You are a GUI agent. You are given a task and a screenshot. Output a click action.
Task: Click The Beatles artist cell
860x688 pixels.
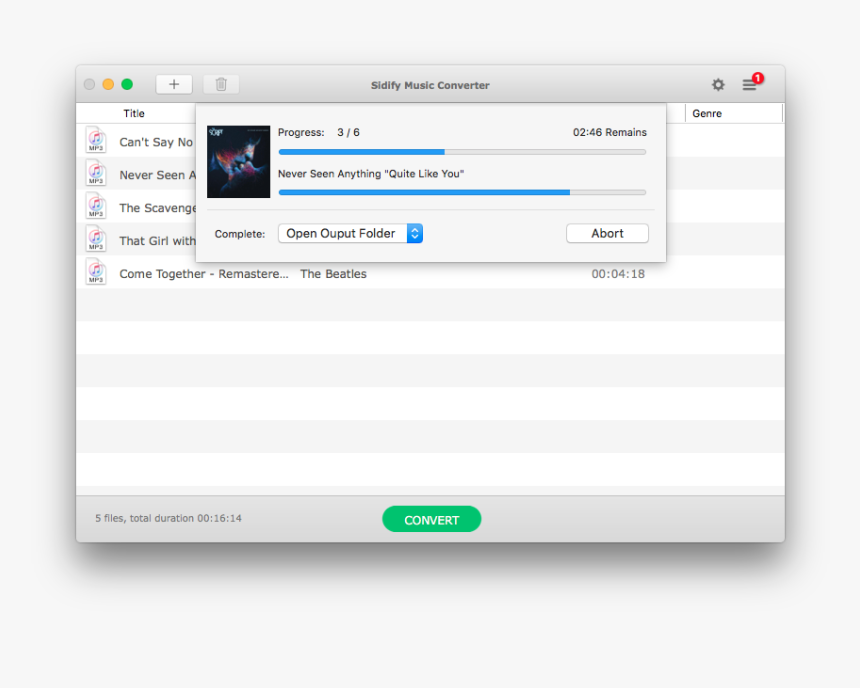click(x=333, y=274)
